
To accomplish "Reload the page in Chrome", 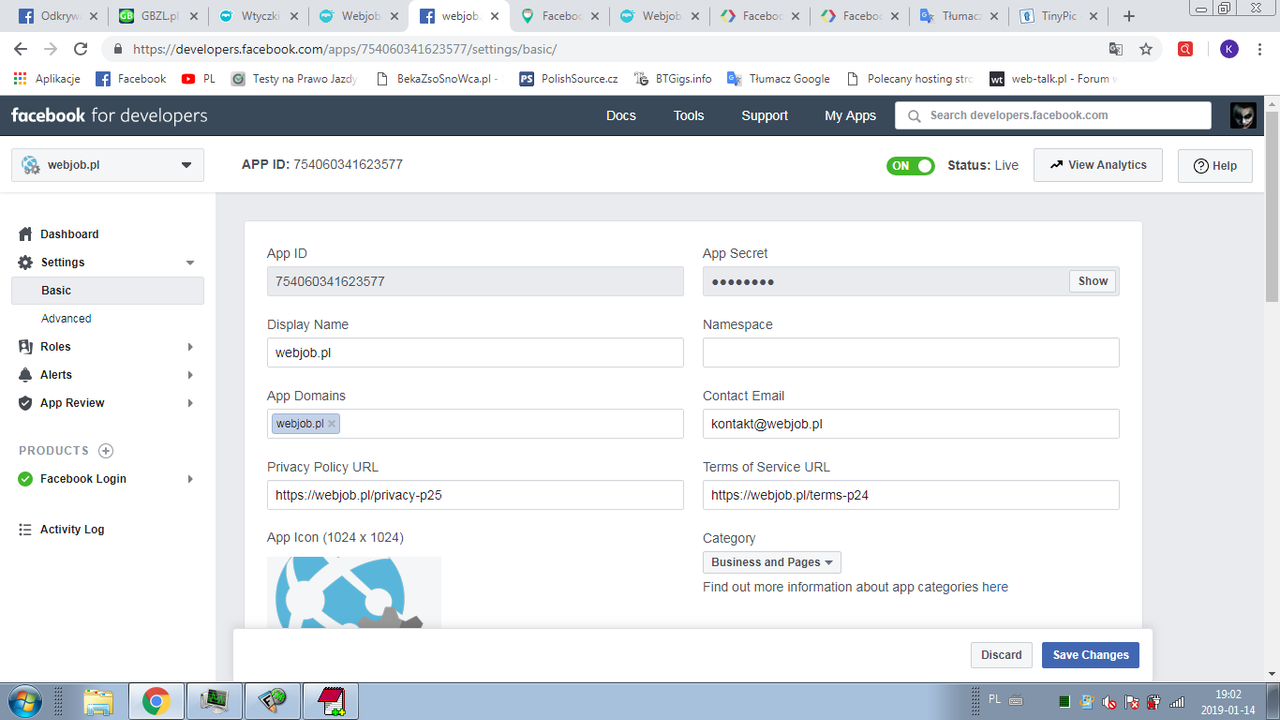I will tap(81, 49).
